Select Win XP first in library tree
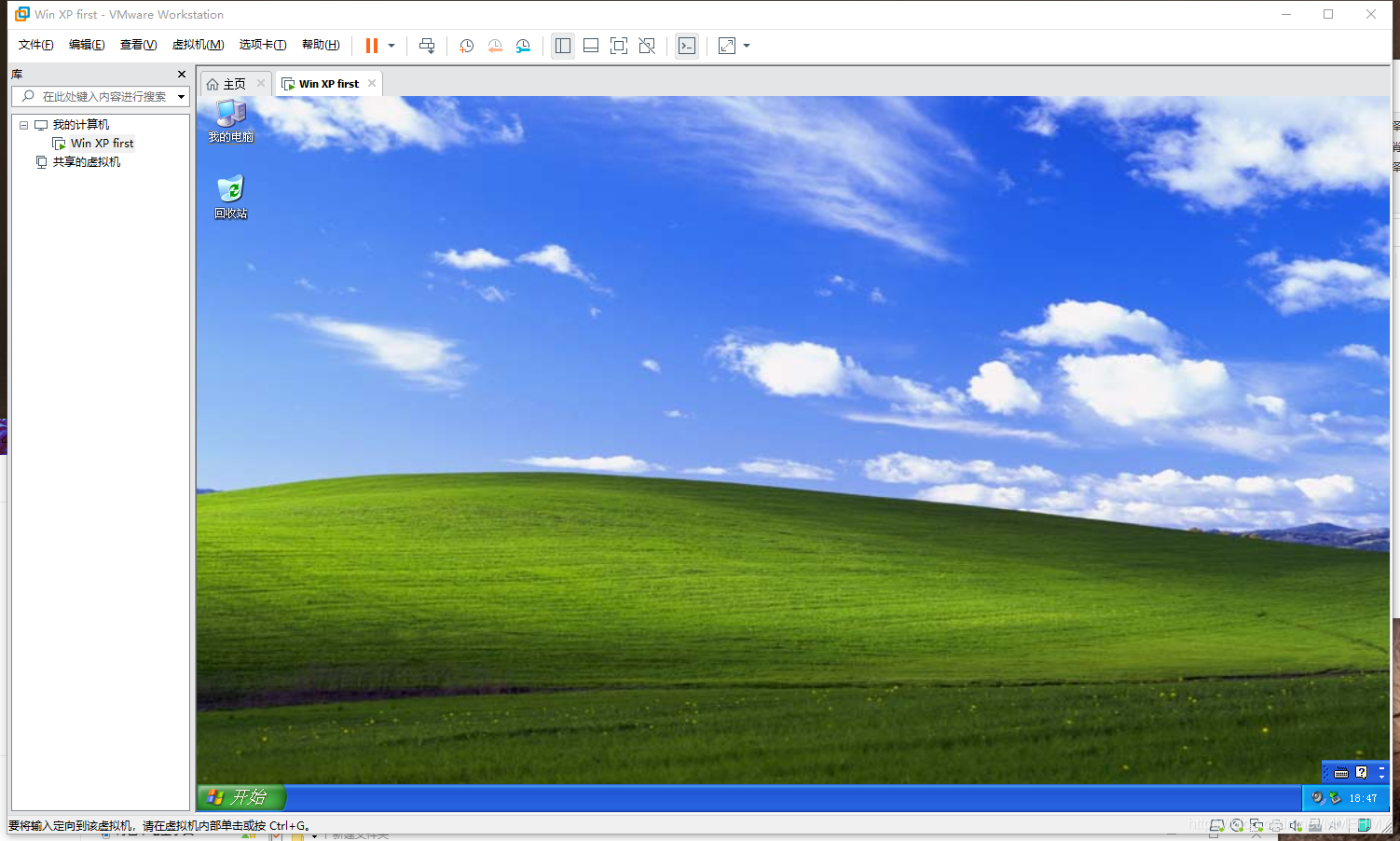 click(102, 144)
